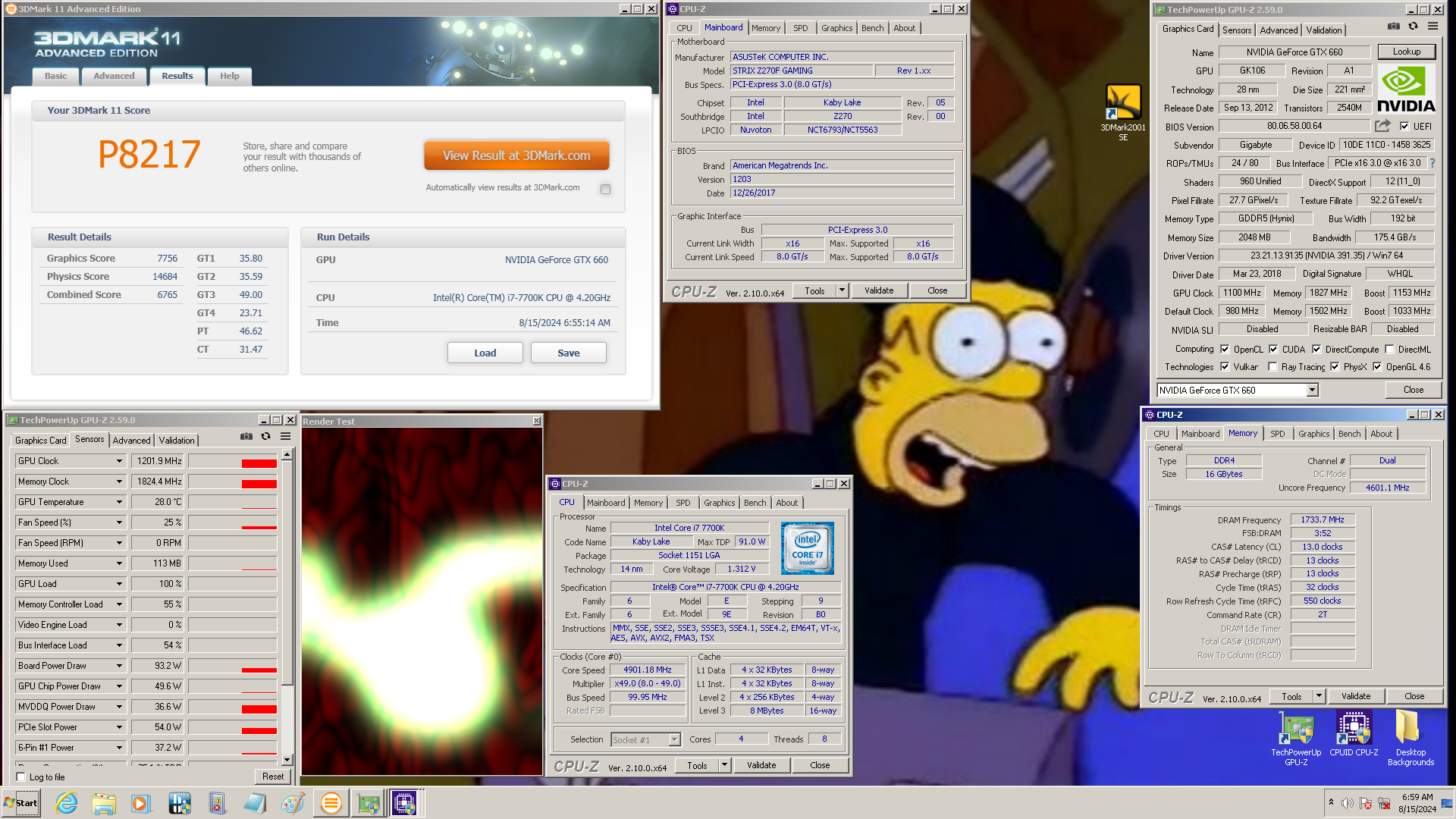Image resolution: width=1456 pixels, height=819 pixels.
Task: Expand the GPU Clock sensor dropdown
Action: coord(119,461)
